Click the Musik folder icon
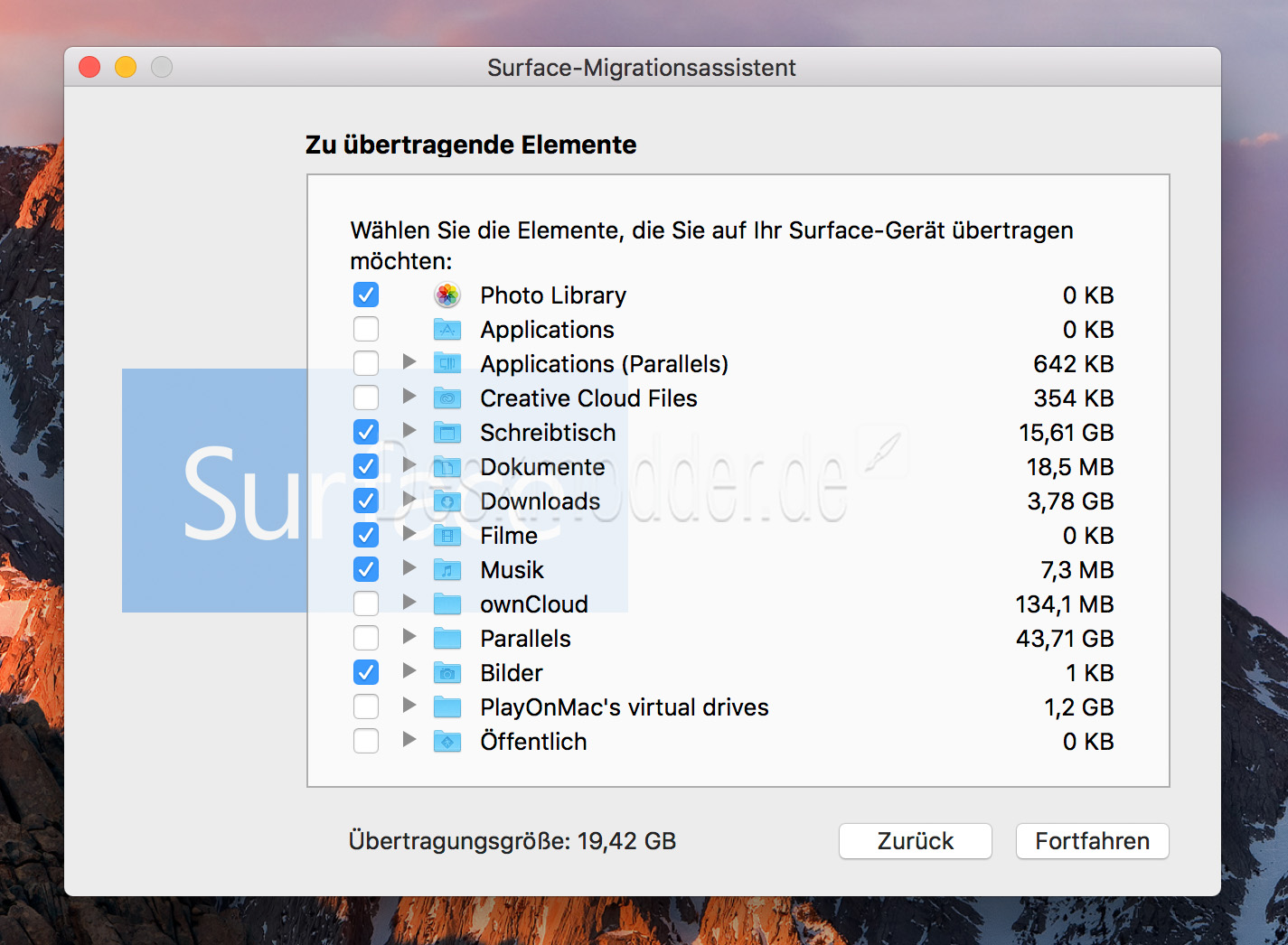Viewport: 1288px width, 945px height. (x=447, y=569)
